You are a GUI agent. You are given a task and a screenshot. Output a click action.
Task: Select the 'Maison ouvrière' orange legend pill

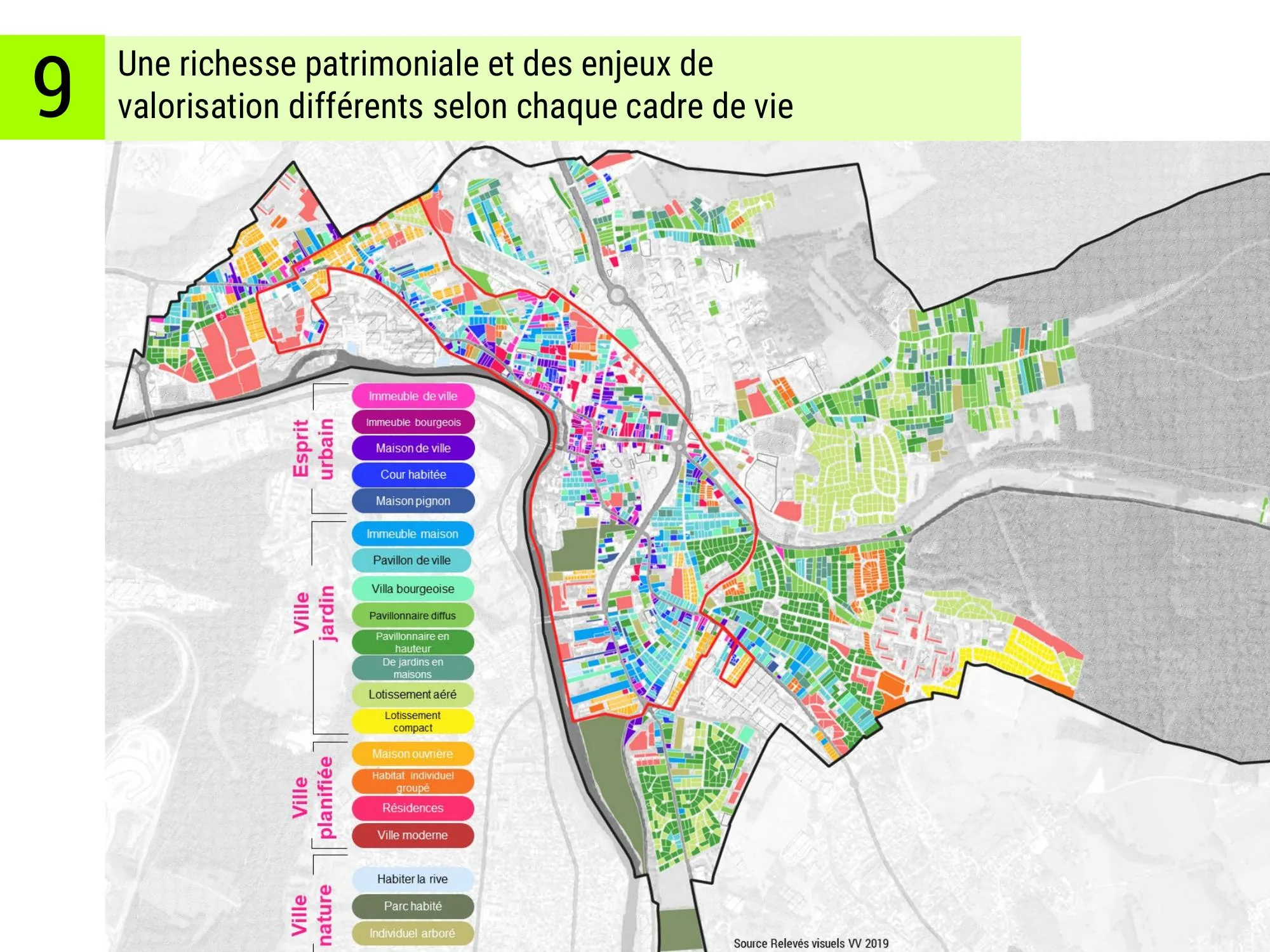click(x=413, y=754)
